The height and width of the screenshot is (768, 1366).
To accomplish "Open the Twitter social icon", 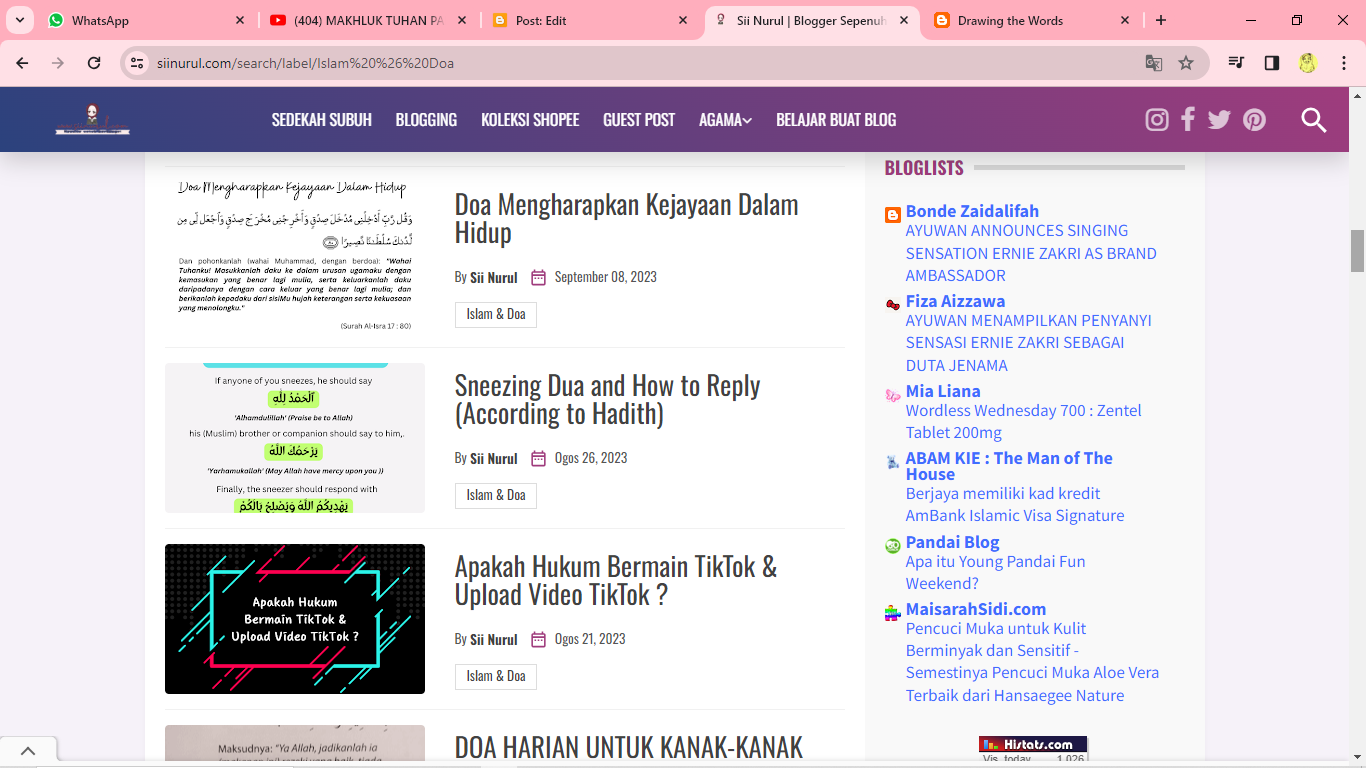I will coord(1219,120).
